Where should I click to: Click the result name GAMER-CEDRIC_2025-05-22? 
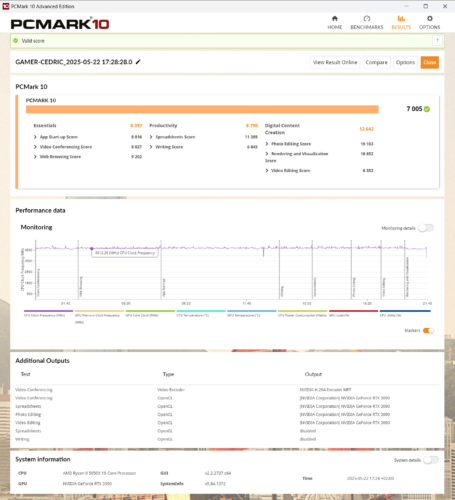coord(74,62)
